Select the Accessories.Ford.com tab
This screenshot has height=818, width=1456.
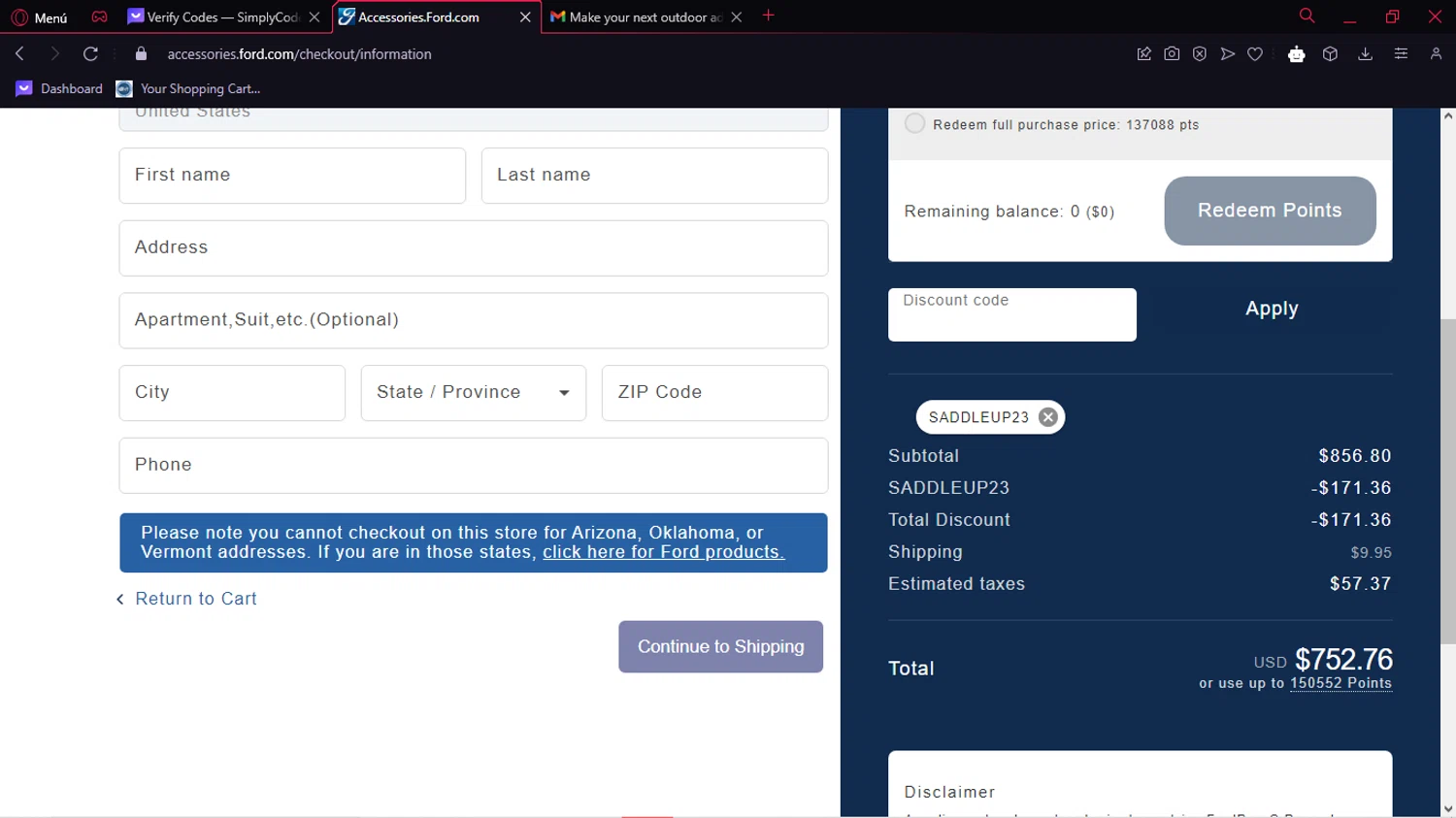click(x=418, y=17)
